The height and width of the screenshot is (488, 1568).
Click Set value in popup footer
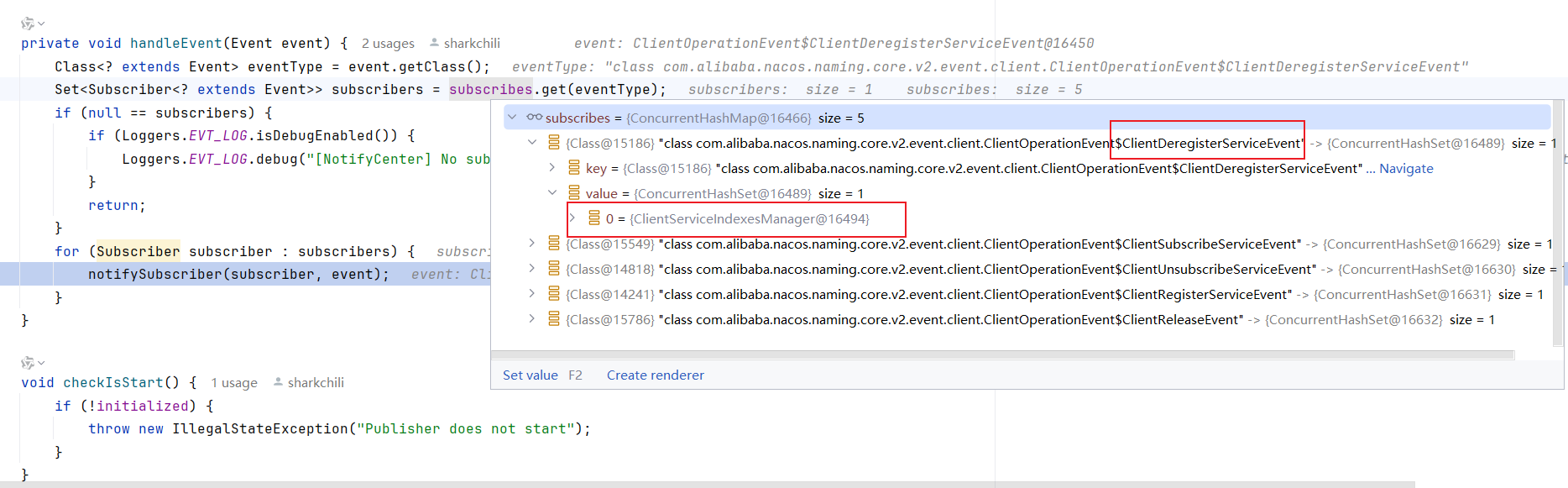pos(530,375)
